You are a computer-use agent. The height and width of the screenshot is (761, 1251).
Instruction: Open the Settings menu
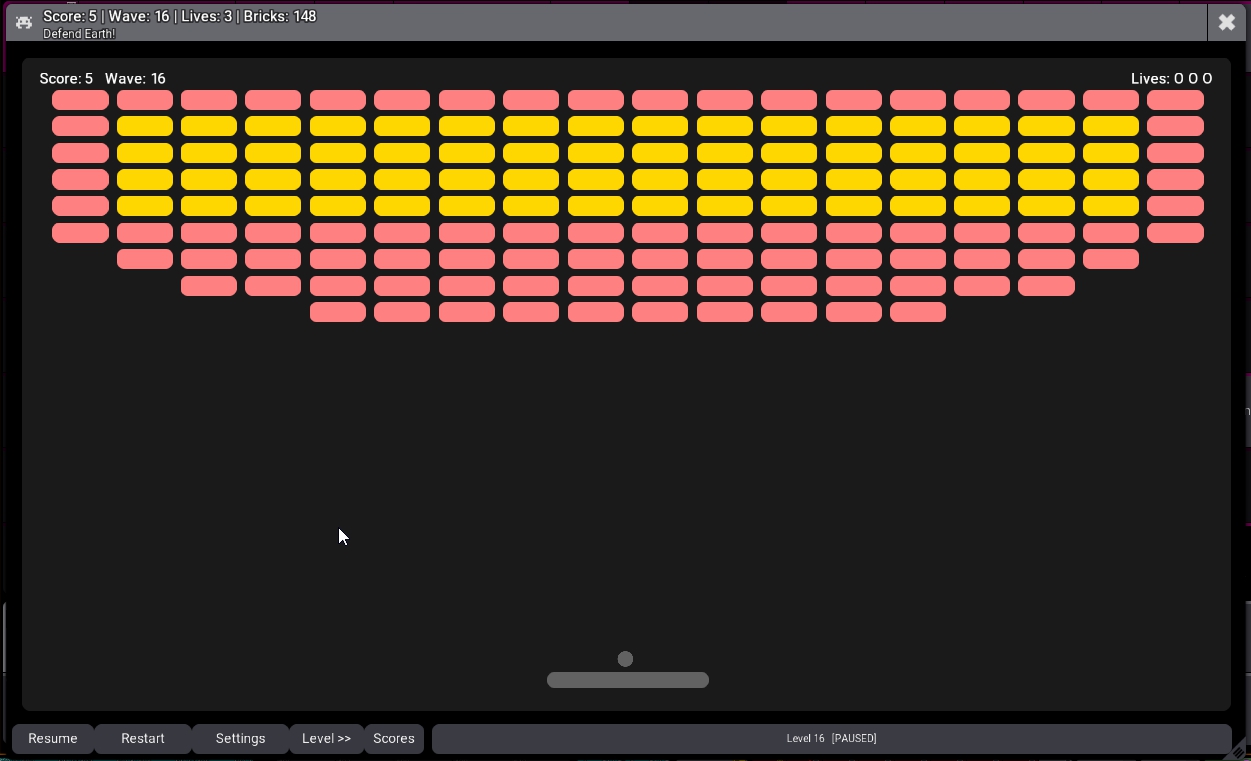coord(240,738)
